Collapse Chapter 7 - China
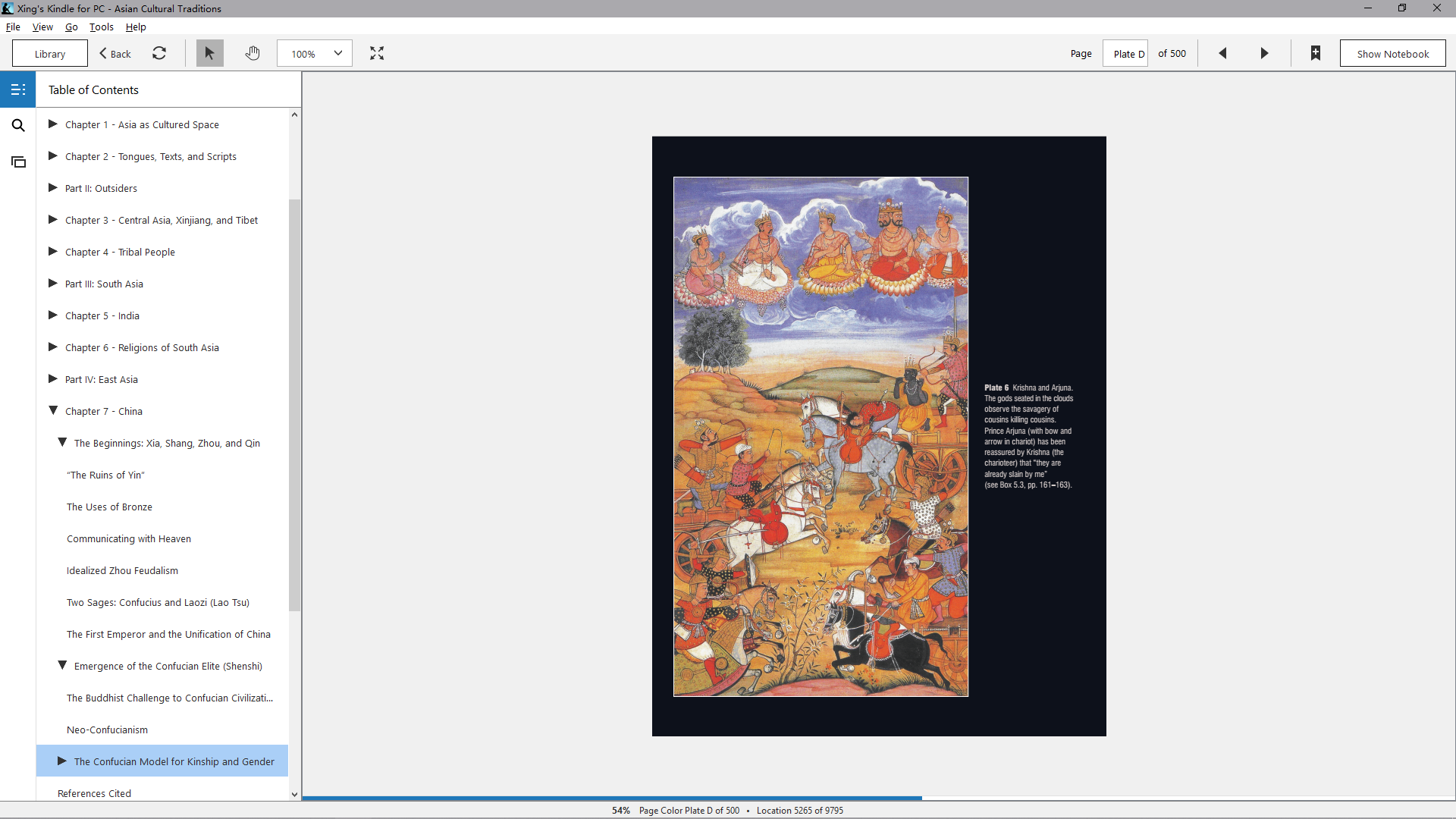This screenshot has height=819, width=1456. pyautogui.click(x=53, y=410)
